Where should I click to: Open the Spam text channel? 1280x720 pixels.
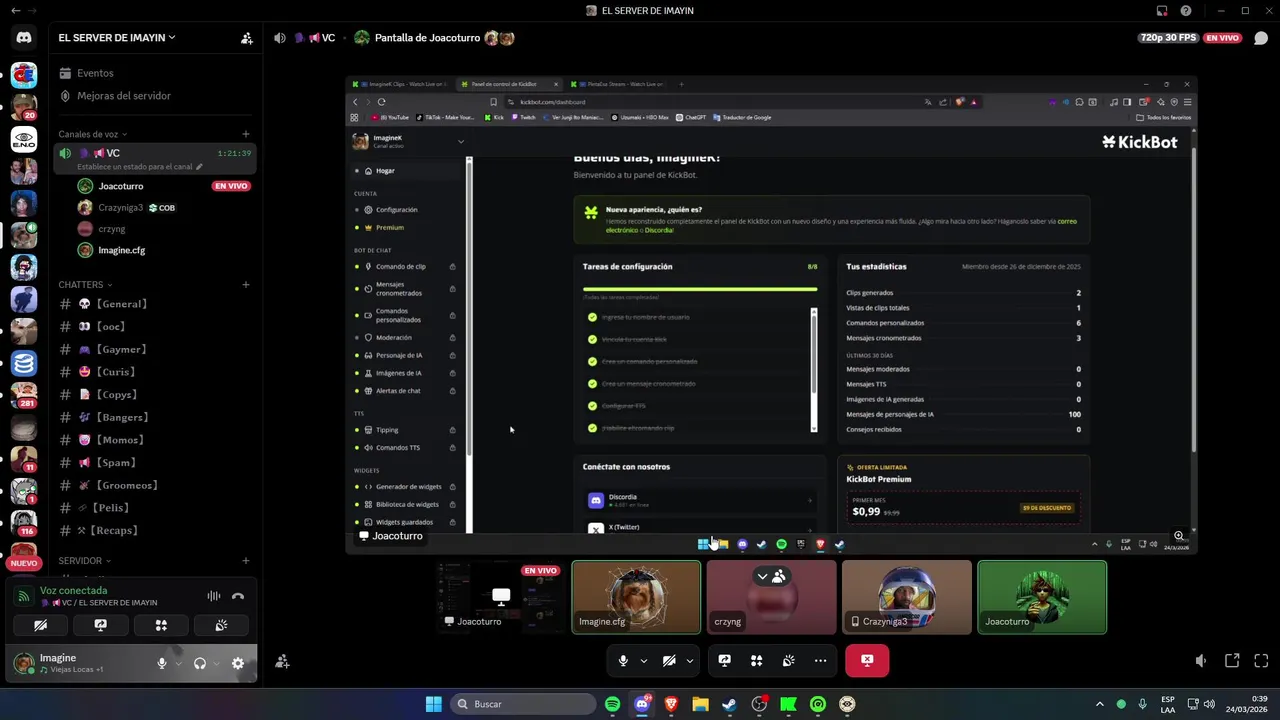[155, 463]
